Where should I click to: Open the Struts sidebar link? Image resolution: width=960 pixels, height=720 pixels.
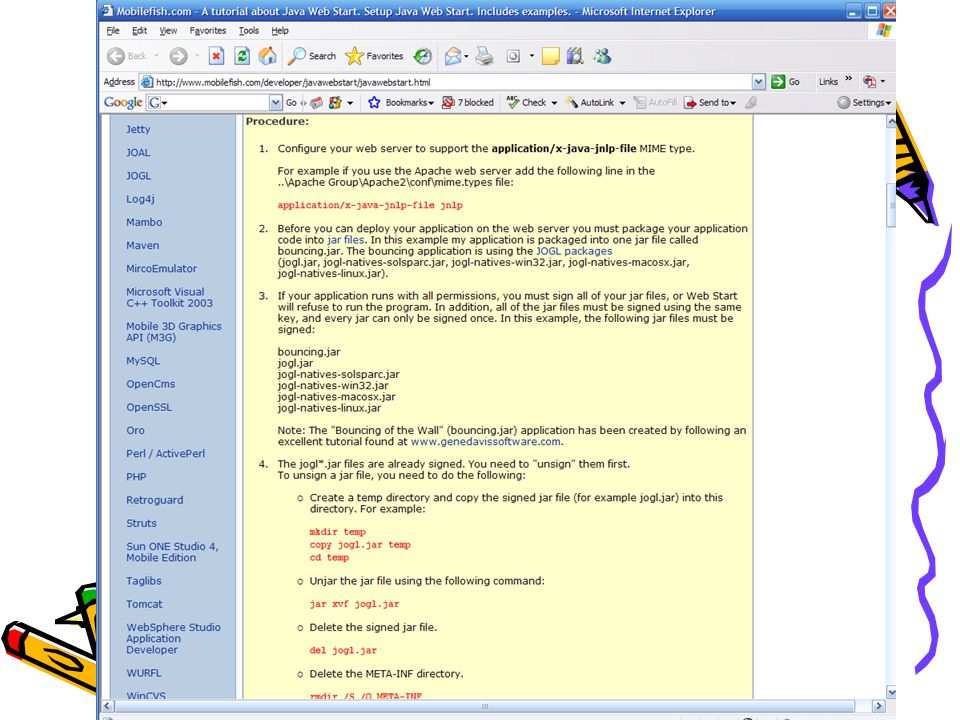coord(141,523)
